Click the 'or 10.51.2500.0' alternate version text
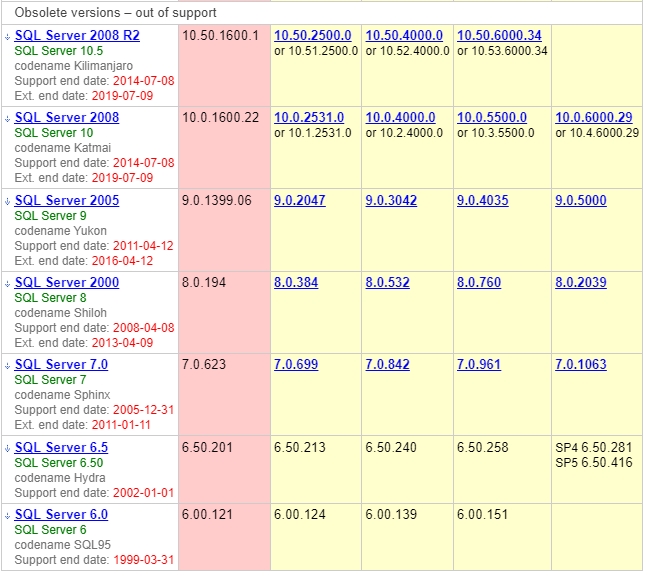Viewport: 649px width, 576px height. coord(316,50)
